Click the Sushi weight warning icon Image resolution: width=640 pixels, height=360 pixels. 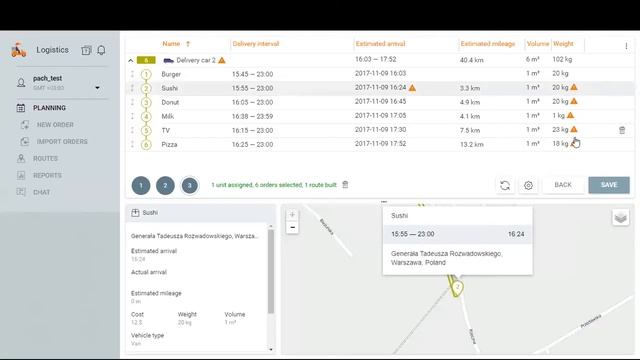574,87
